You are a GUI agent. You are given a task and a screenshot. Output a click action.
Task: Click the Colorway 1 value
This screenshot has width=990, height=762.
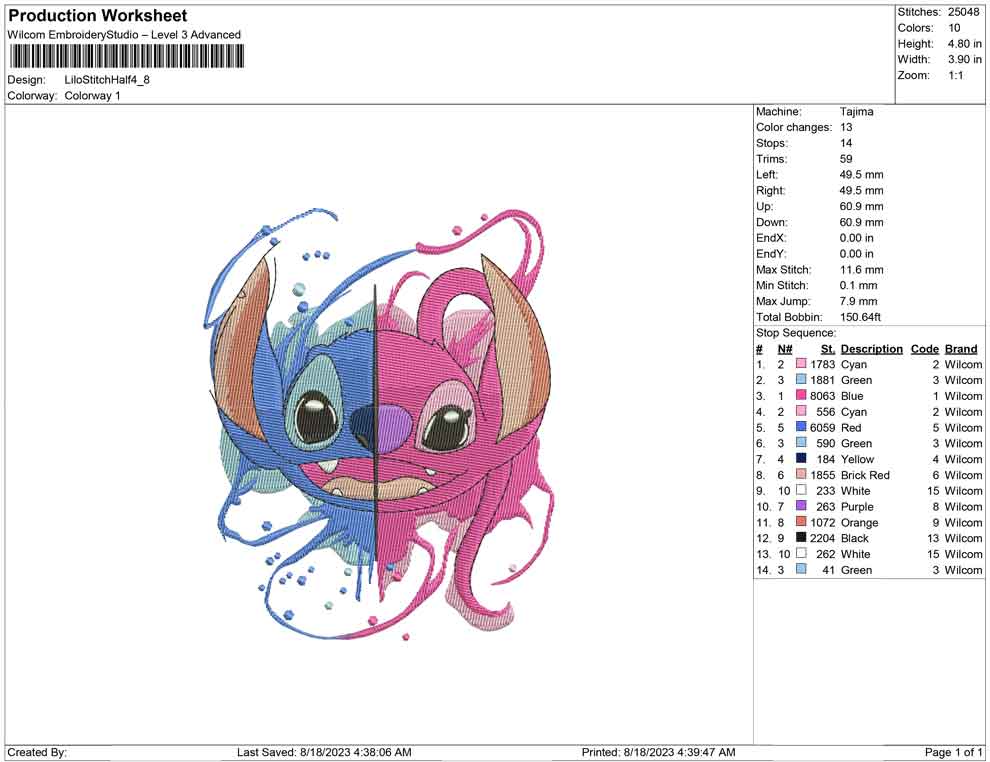coord(92,95)
